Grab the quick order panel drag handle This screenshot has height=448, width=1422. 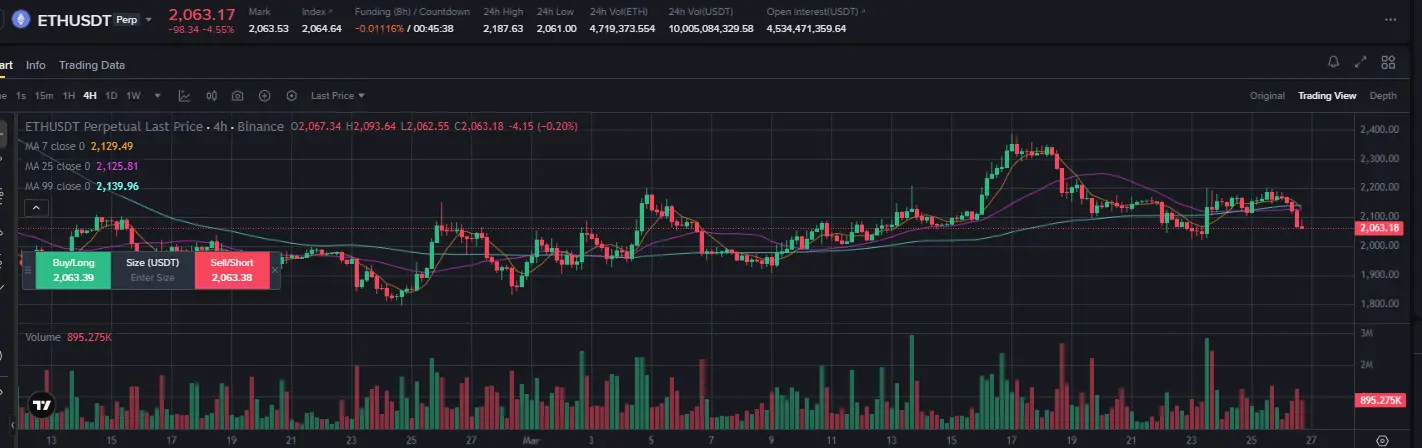click(28, 270)
